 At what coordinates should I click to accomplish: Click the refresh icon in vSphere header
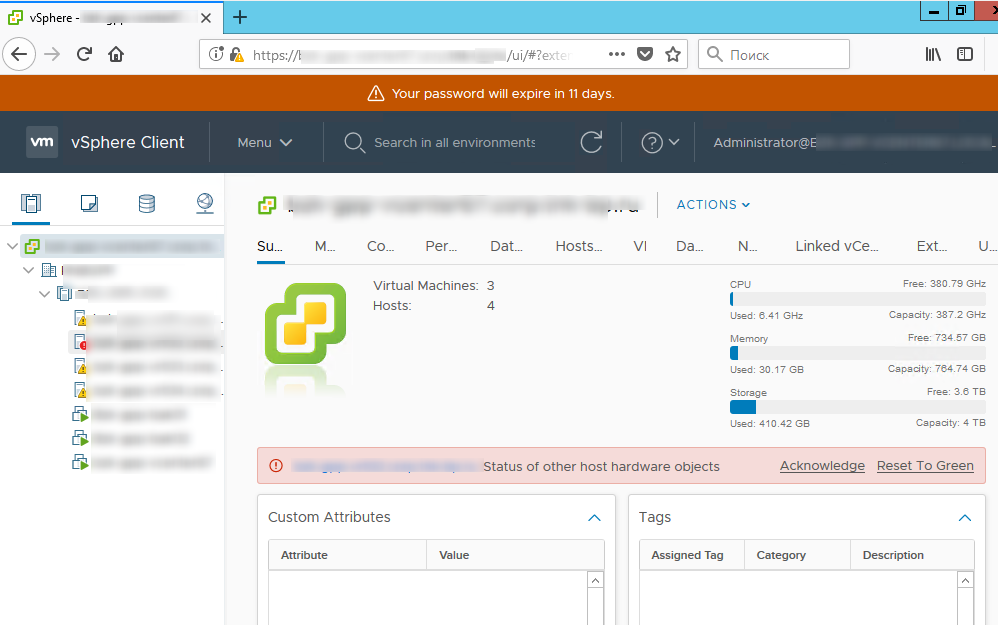coord(591,142)
